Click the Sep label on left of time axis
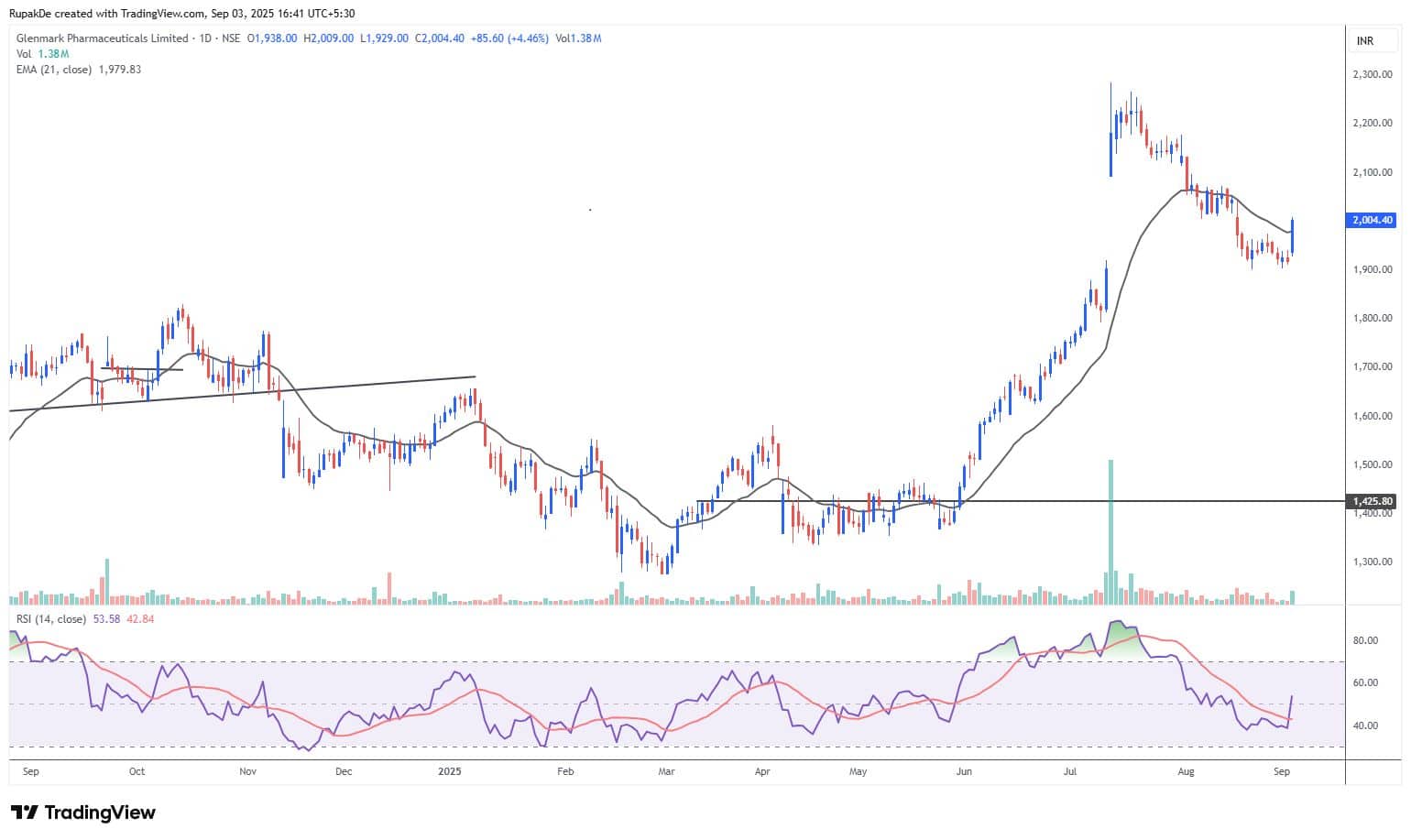Screen dimensions: 1411x840 point(30,771)
